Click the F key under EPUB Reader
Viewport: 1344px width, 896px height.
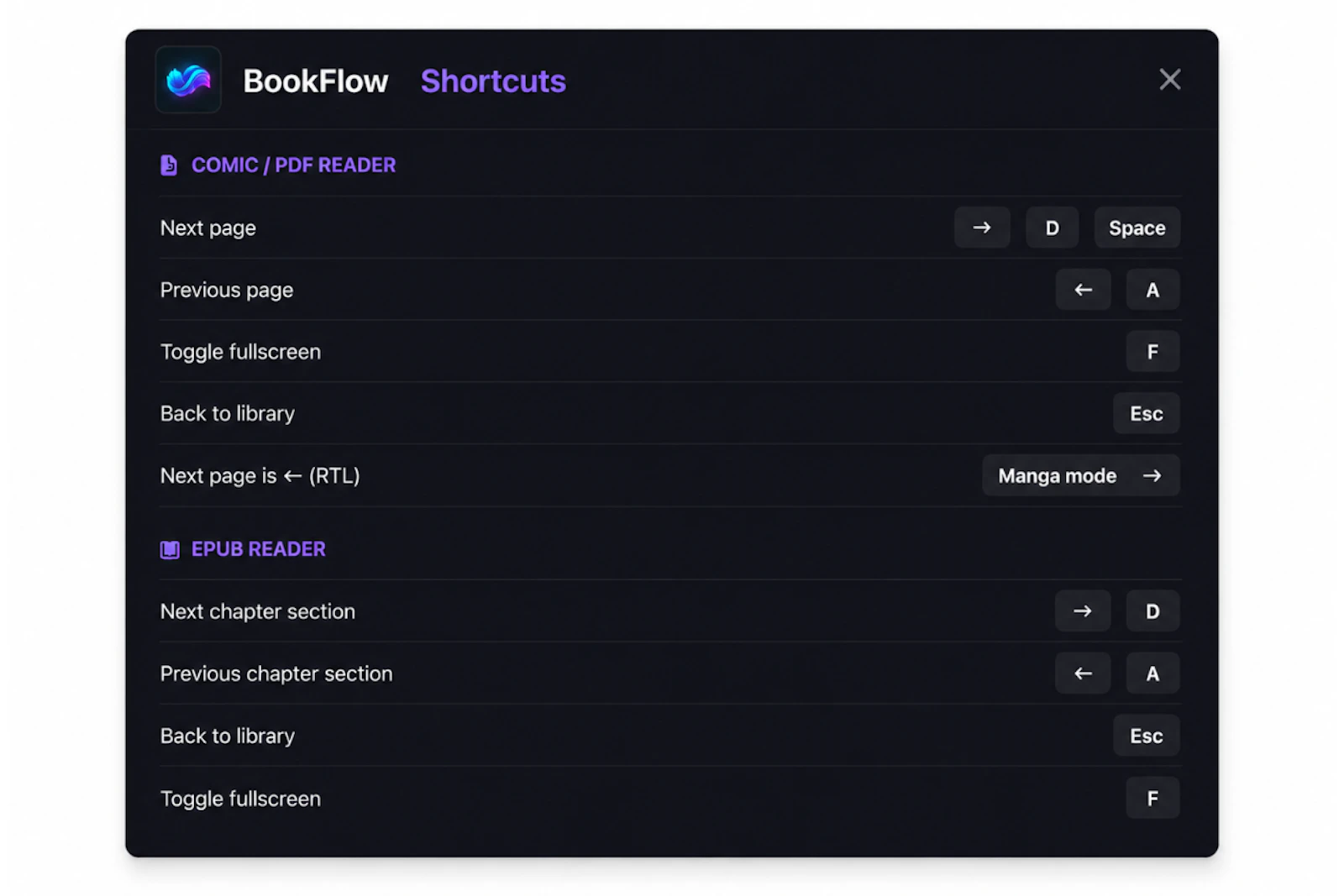1152,798
